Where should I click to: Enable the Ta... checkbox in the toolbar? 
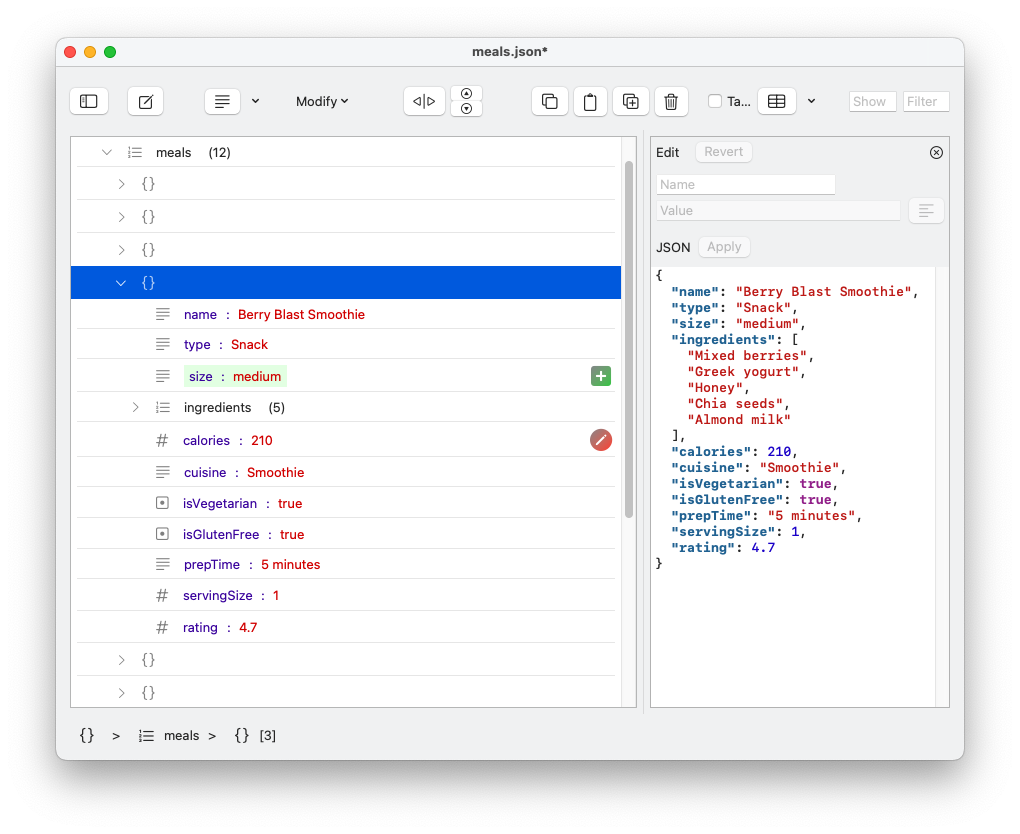[x=716, y=101]
